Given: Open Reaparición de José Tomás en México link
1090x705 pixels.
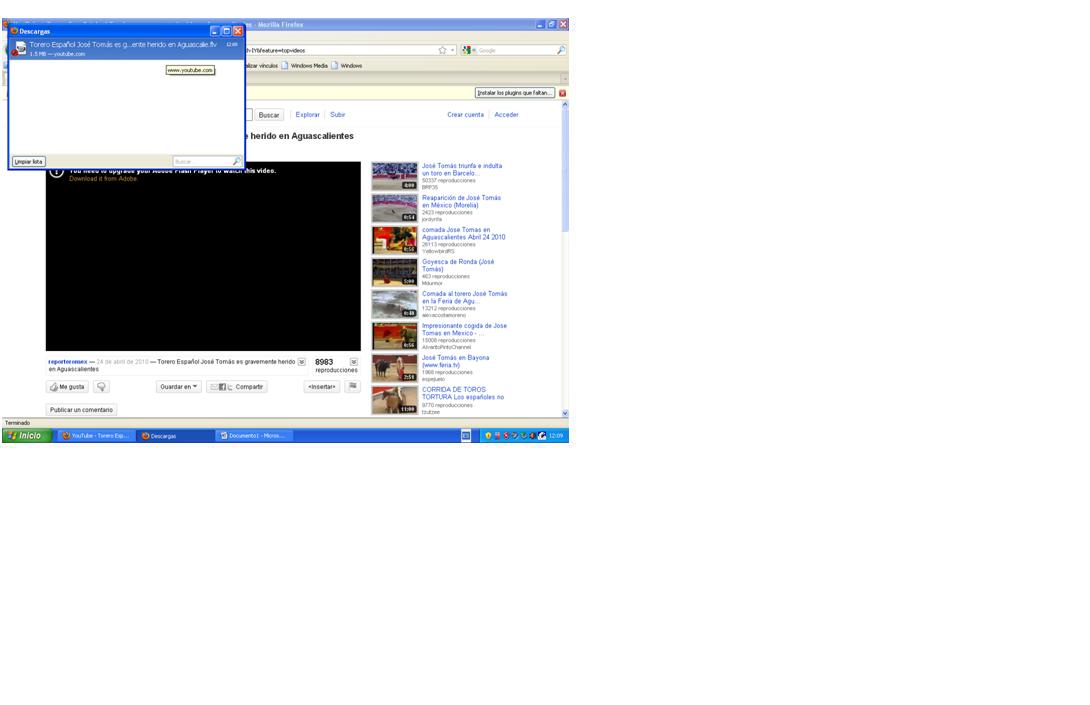Looking at the screenshot, I should click(462, 201).
